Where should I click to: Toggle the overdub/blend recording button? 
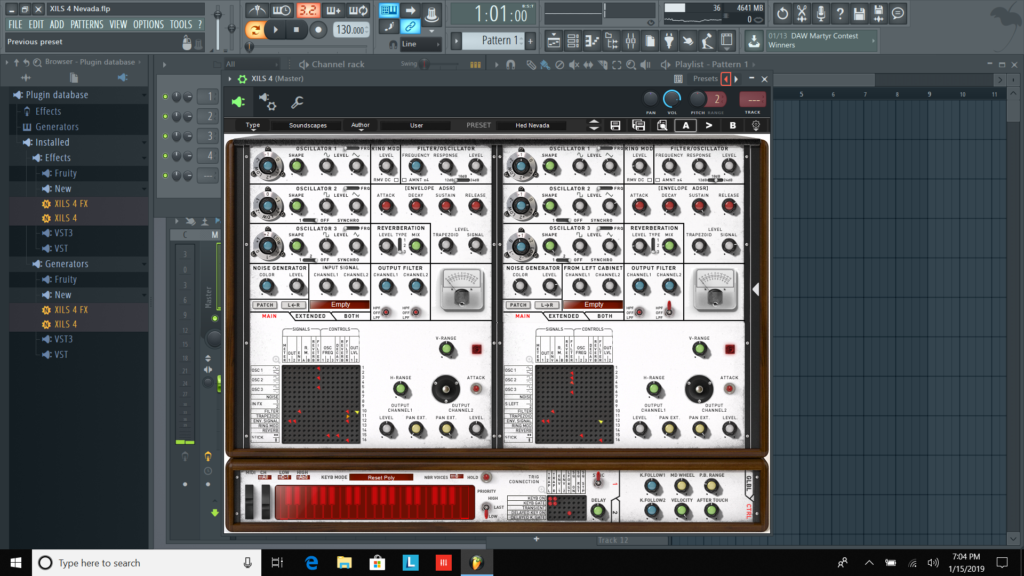click(x=332, y=10)
